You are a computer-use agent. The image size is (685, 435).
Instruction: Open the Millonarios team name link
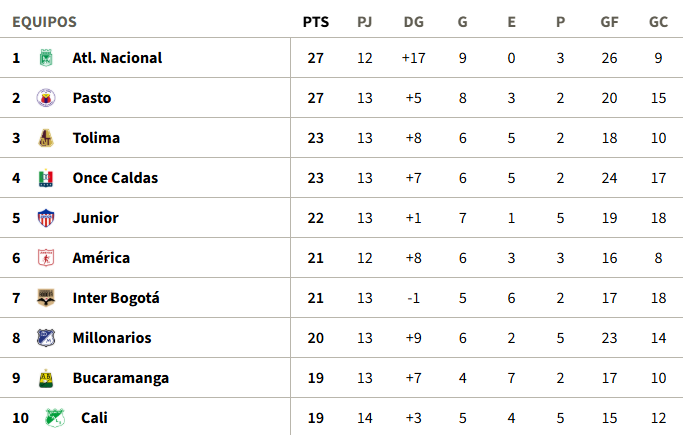112,338
